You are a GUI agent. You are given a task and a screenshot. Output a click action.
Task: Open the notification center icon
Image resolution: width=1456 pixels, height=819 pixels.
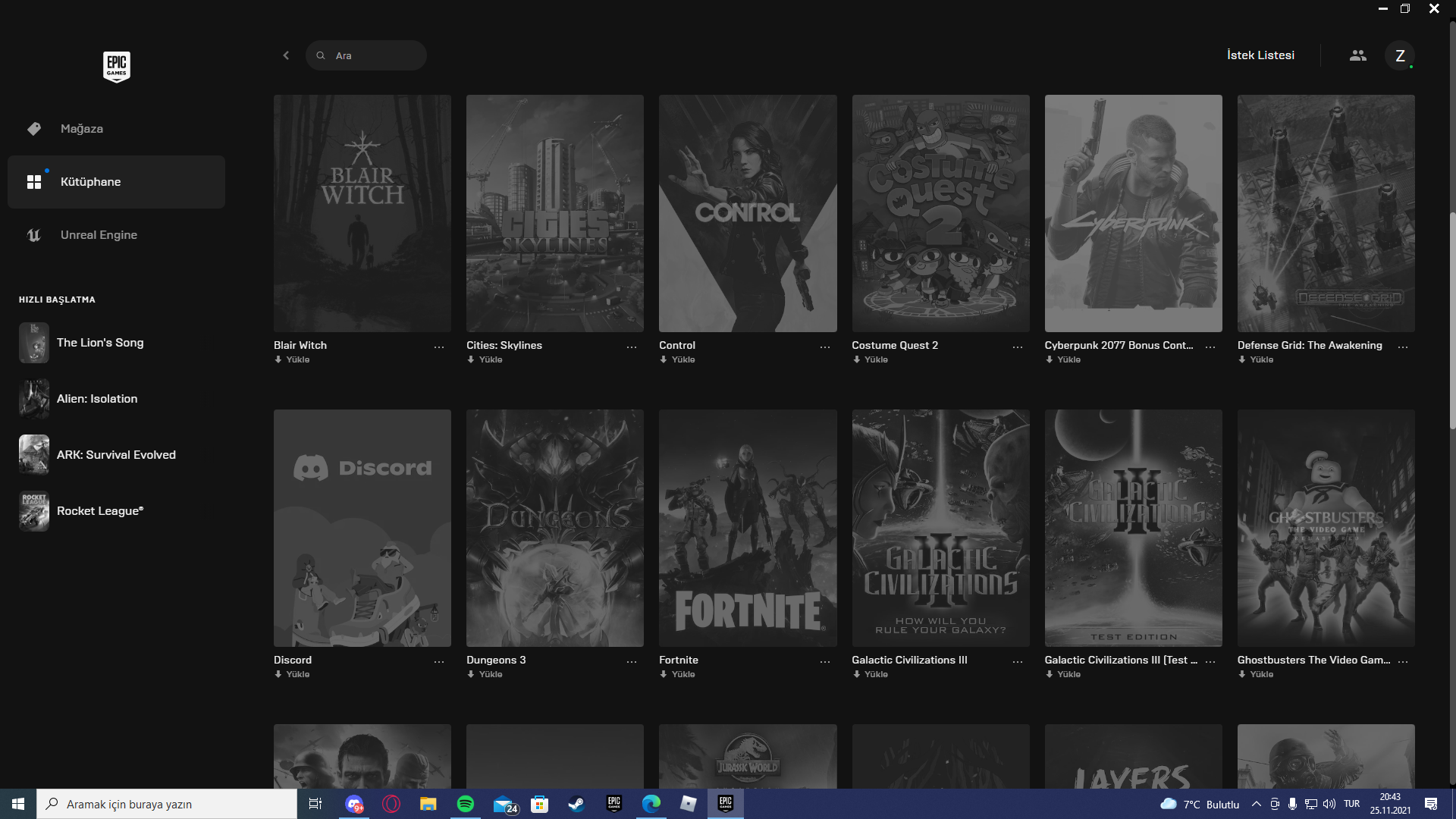point(1431,804)
